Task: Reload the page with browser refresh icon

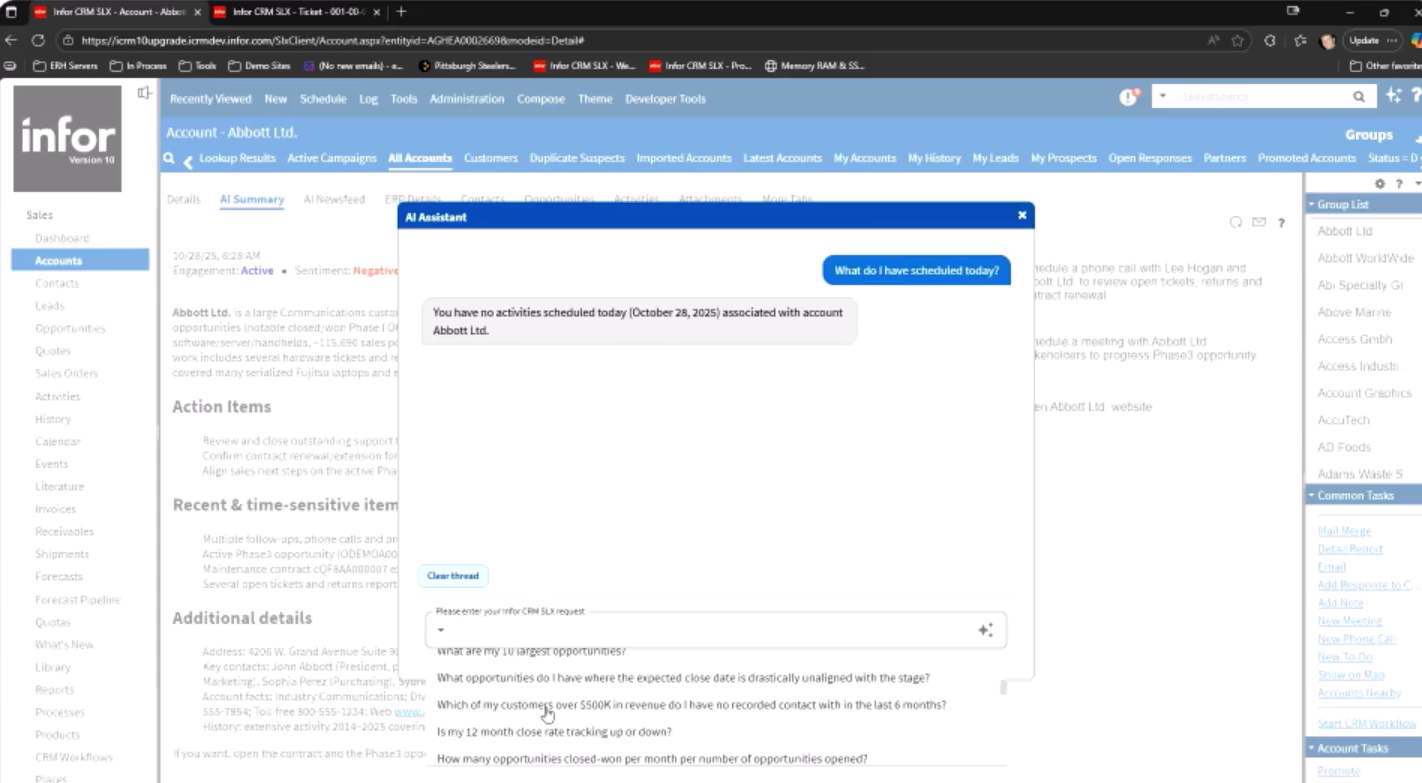Action: click(x=38, y=41)
